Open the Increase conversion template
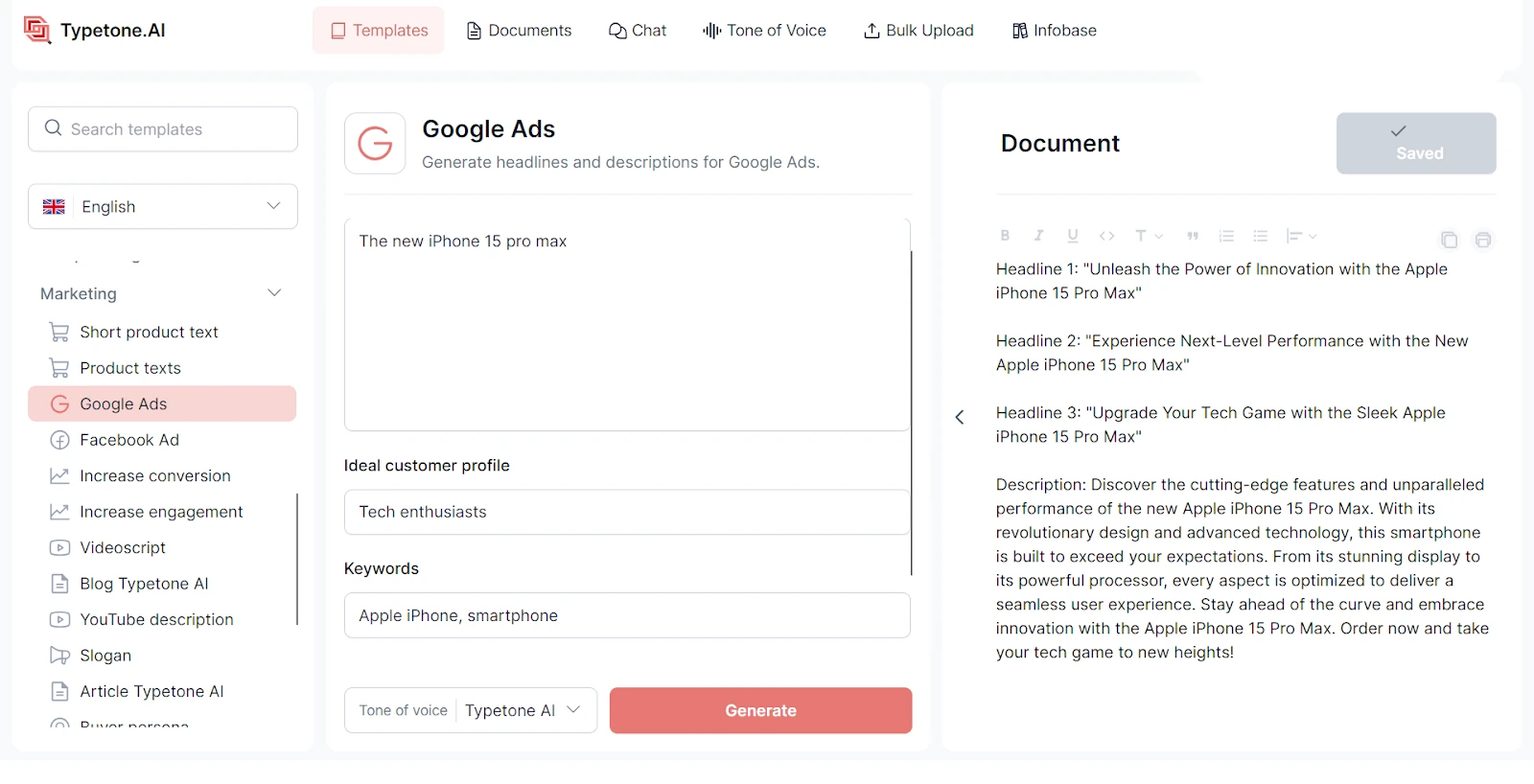Viewport: 1534px width, 784px height. [162, 475]
